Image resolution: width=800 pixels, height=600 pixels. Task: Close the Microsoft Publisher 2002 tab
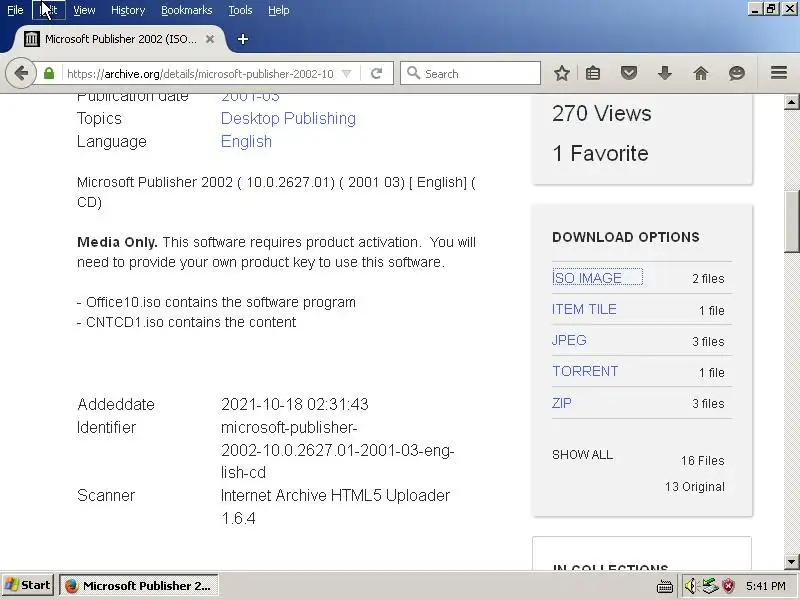pos(210,39)
